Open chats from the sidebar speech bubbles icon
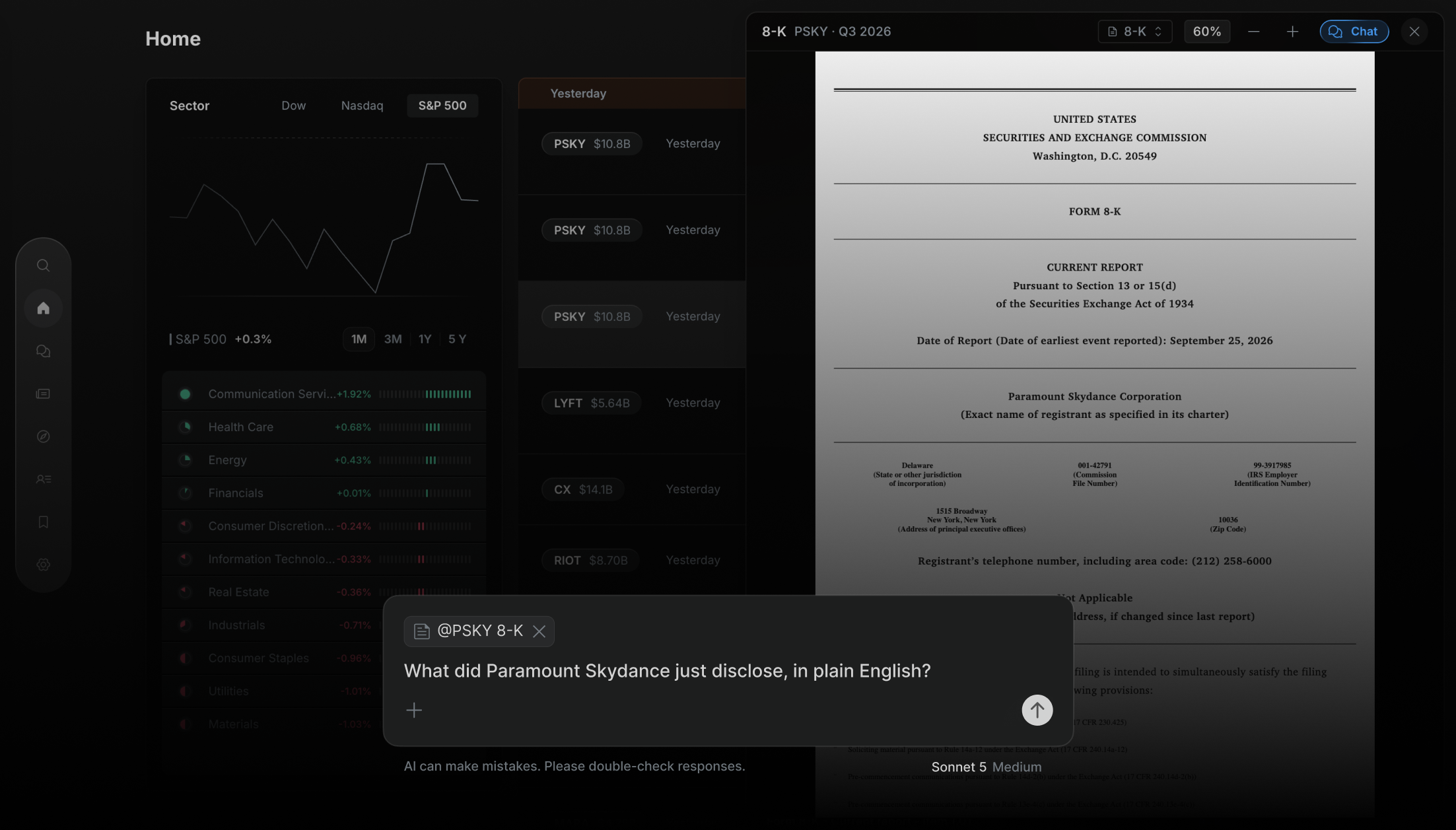 [x=43, y=351]
